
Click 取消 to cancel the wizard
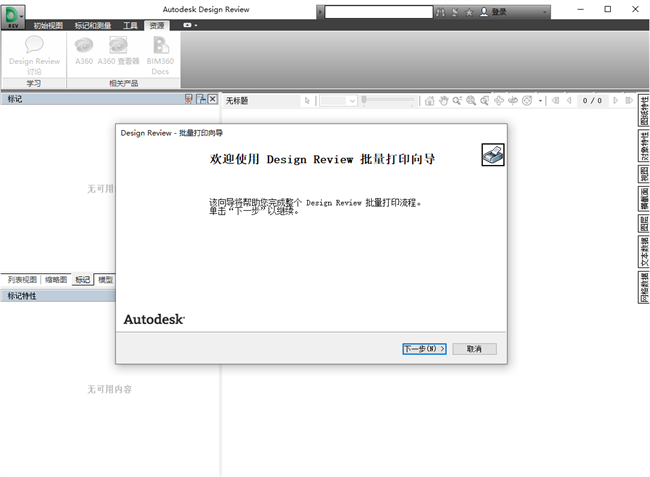(474, 349)
